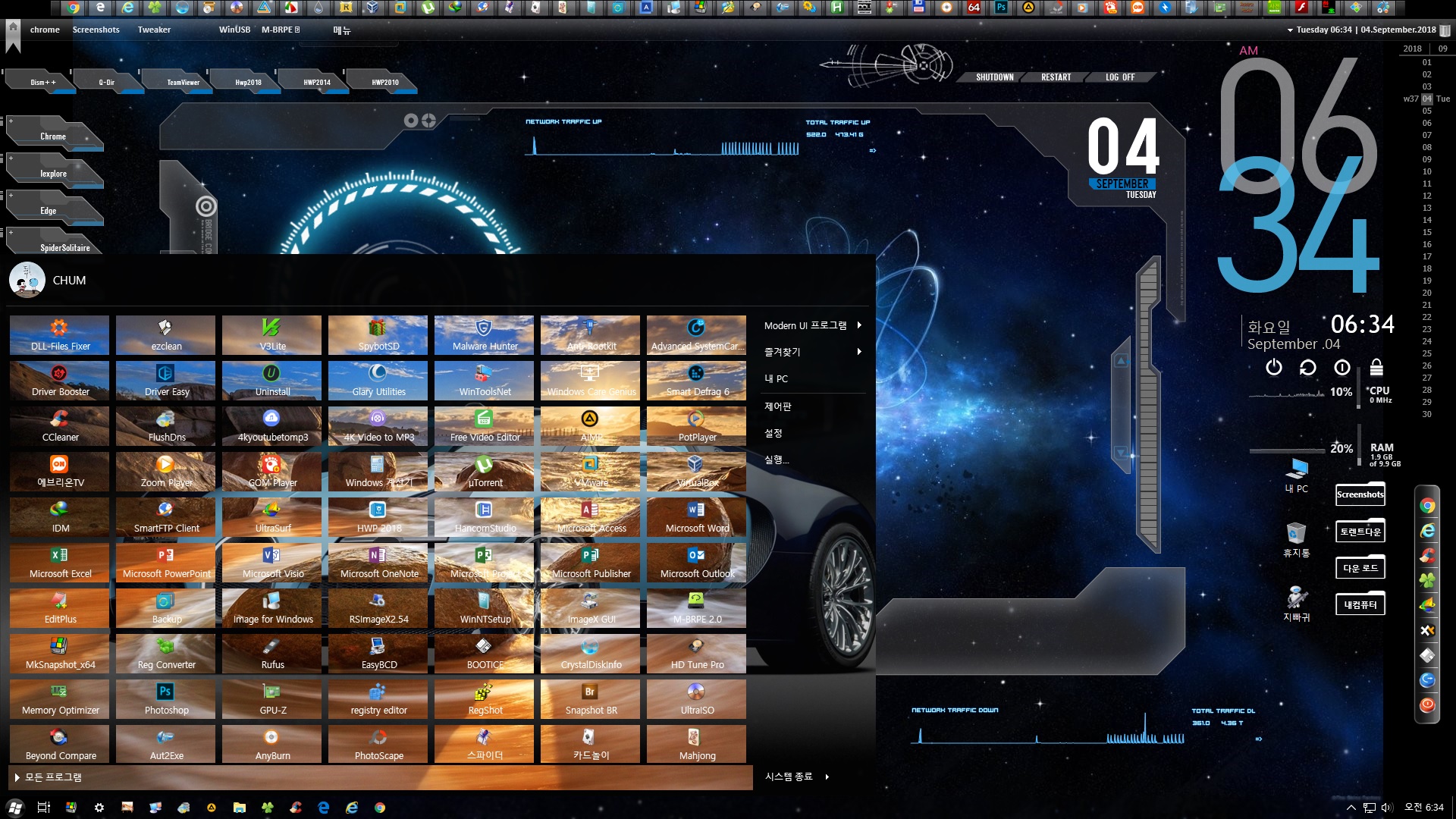Open 내 PC from the start menu
1456x819 pixels.
813,378
